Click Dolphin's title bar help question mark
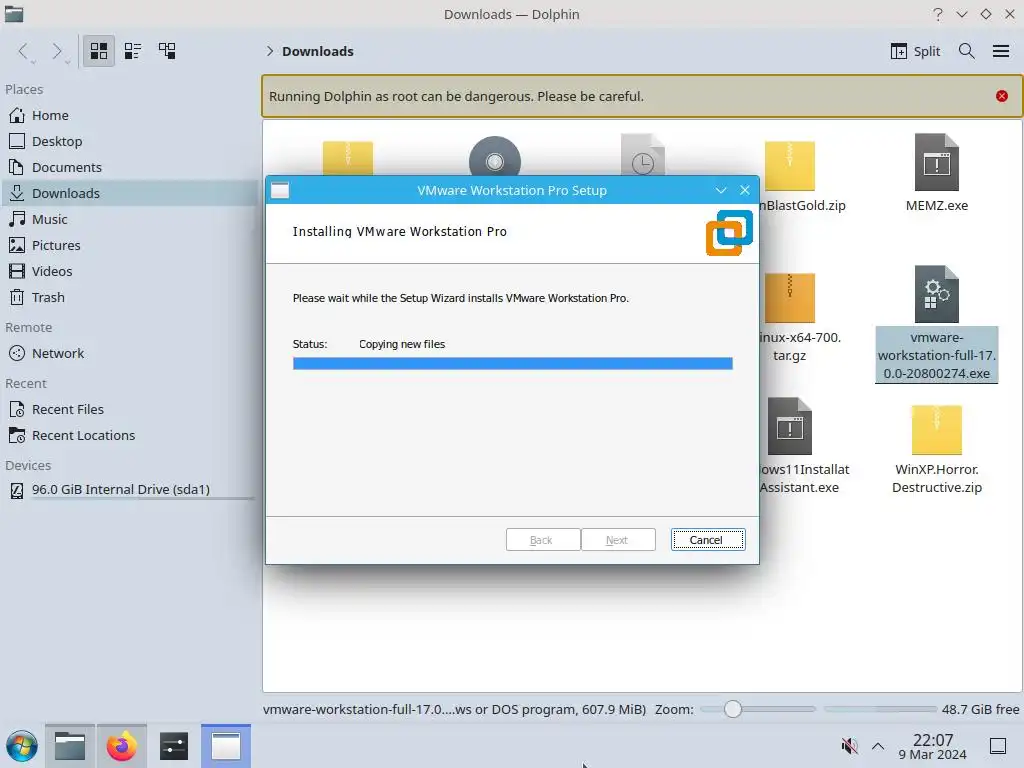Viewport: 1024px width, 768px height. (938, 14)
